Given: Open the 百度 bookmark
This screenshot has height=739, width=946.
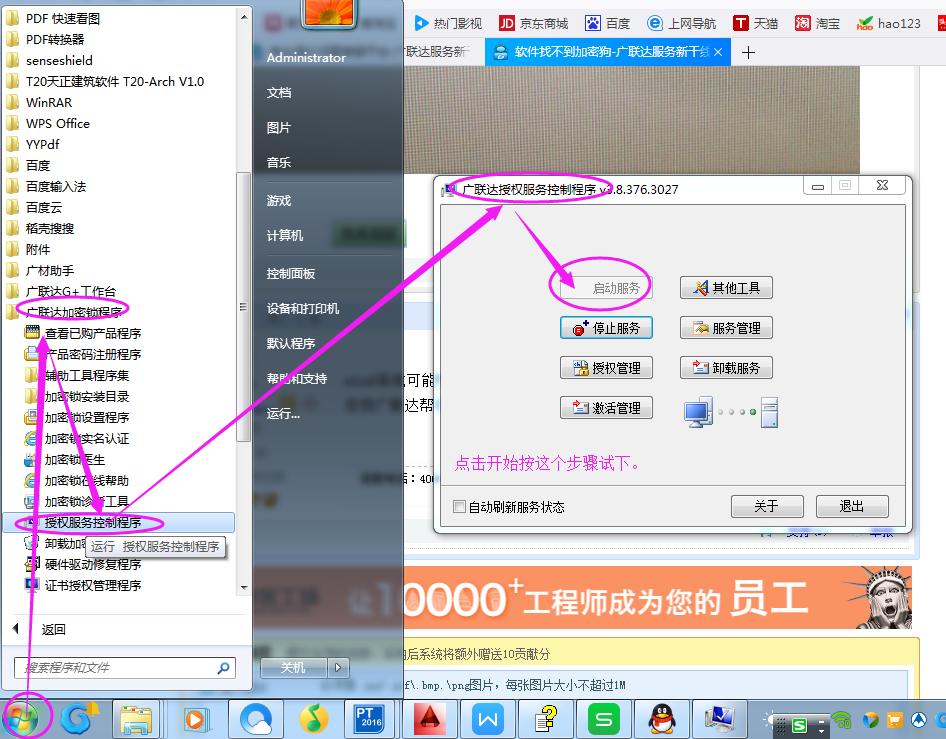Looking at the screenshot, I should [x=608, y=24].
